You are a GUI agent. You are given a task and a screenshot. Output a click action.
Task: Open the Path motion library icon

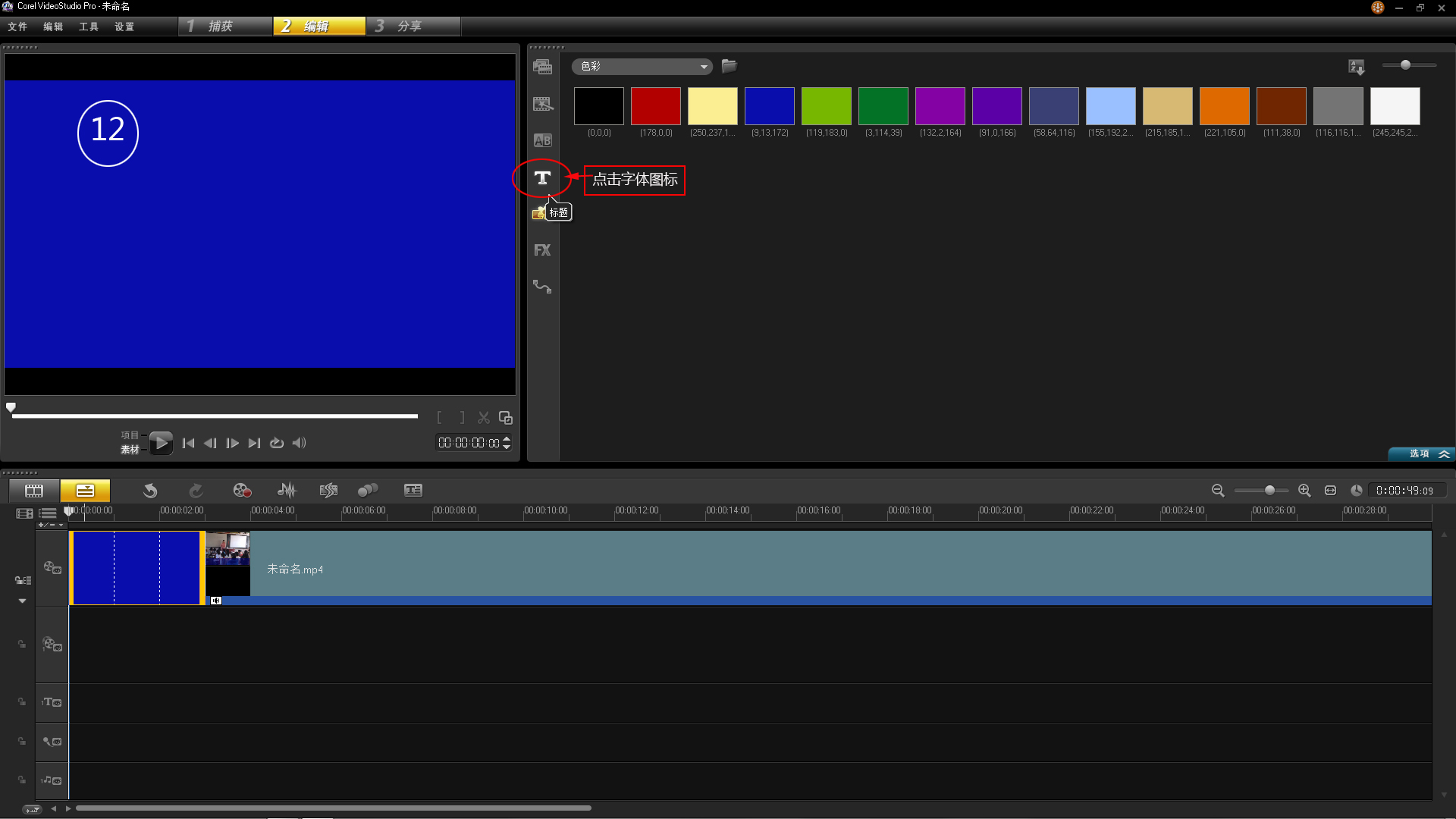click(x=542, y=287)
